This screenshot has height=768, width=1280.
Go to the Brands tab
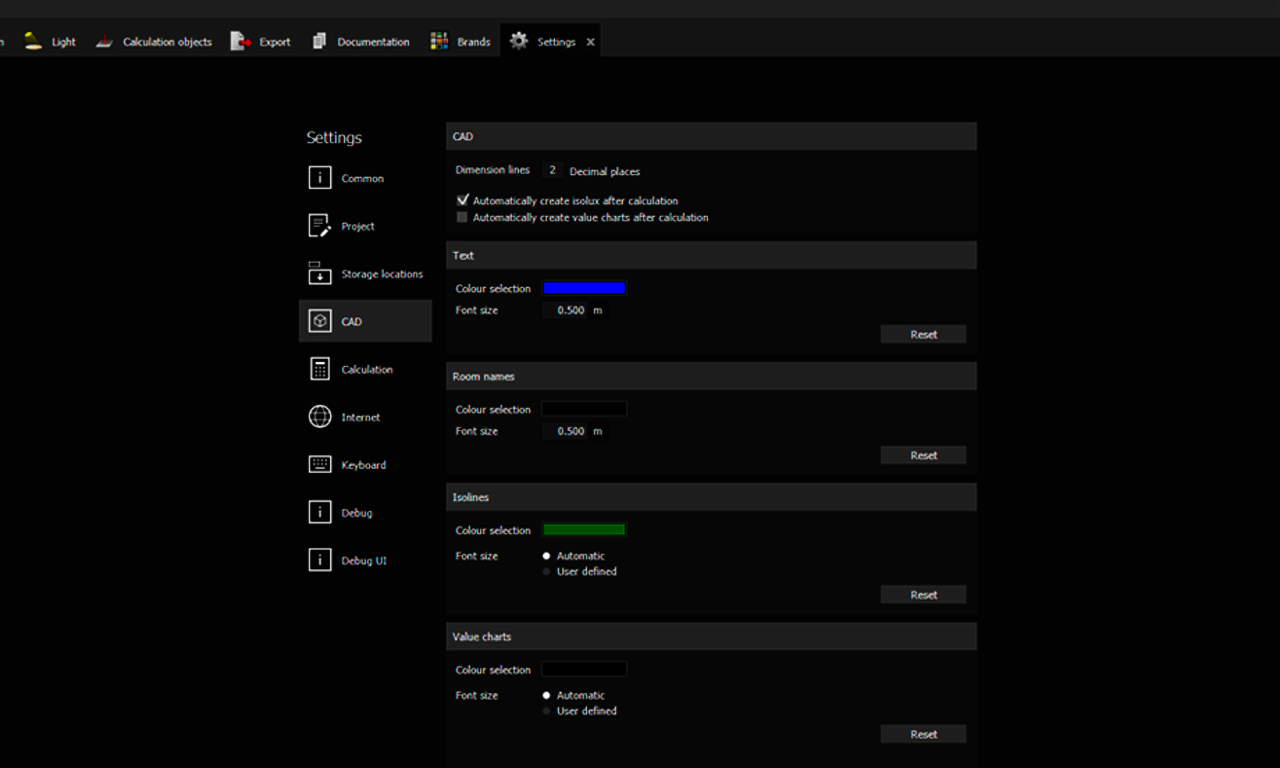(x=461, y=42)
